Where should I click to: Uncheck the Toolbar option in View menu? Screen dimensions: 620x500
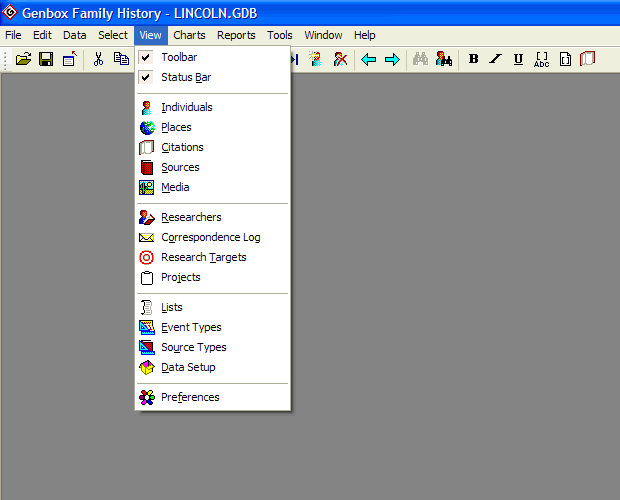pyautogui.click(x=180, y=57)
